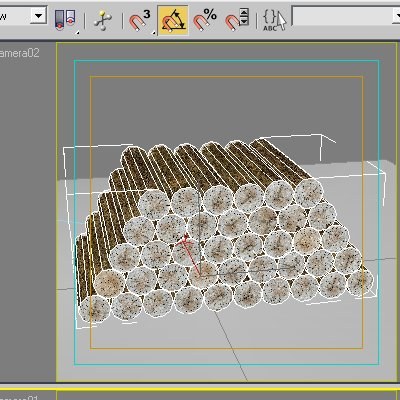This screenshot has width=400, height=400.
Task: Open Edit Named Selection Sets
Action: coord(274,21)
